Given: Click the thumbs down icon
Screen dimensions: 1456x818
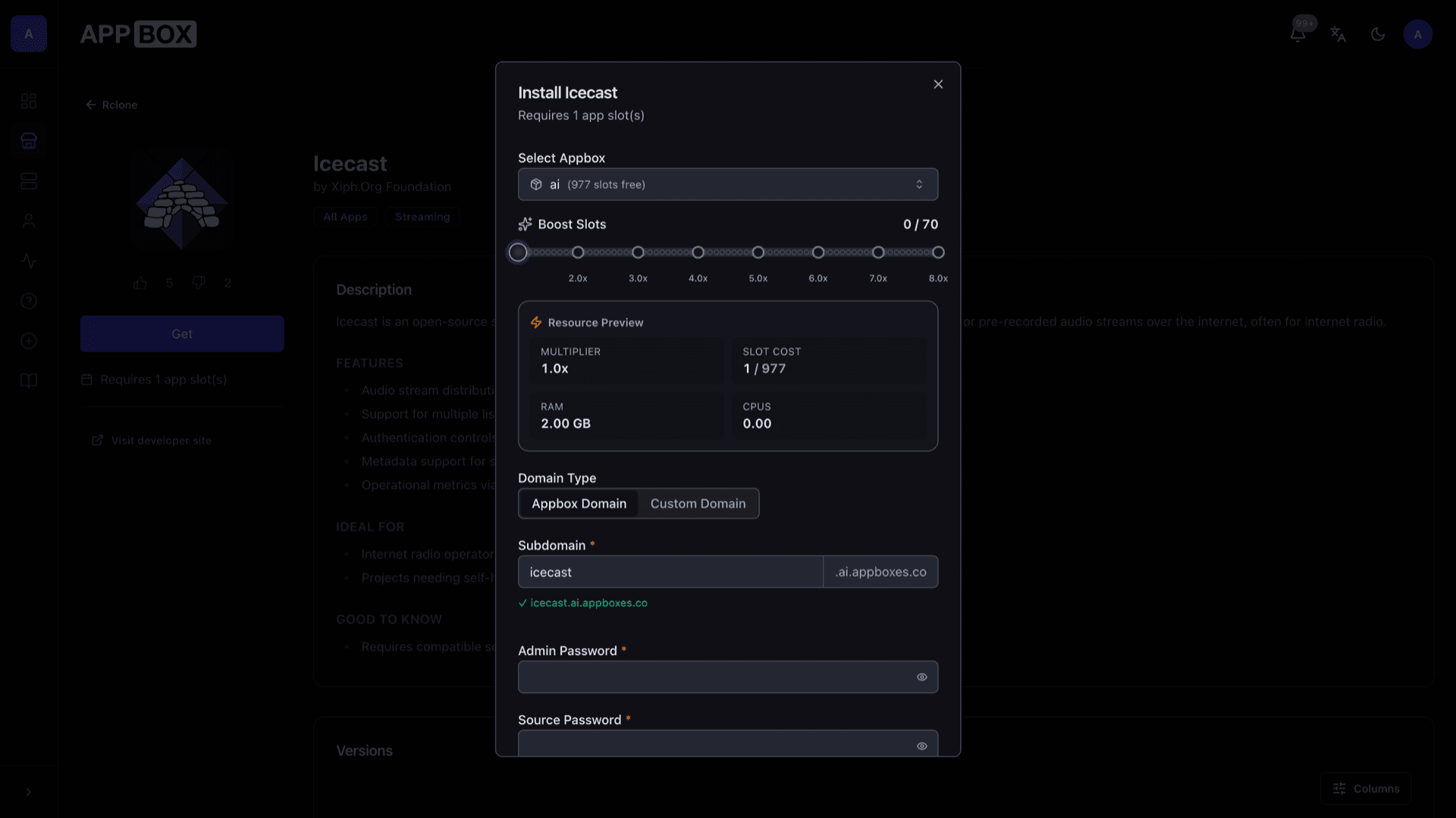Looking at the screenshot, I should (x=199, y=283).
